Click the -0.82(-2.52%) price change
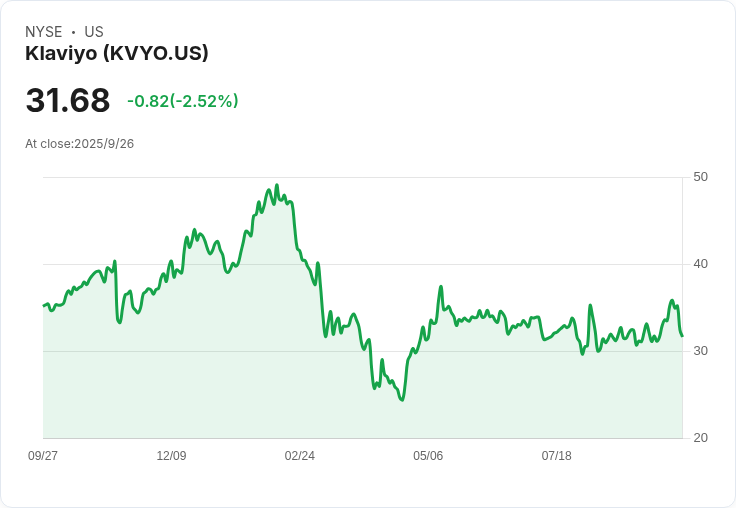The height and width of the screenshot is (508, 736). (183, 101)
